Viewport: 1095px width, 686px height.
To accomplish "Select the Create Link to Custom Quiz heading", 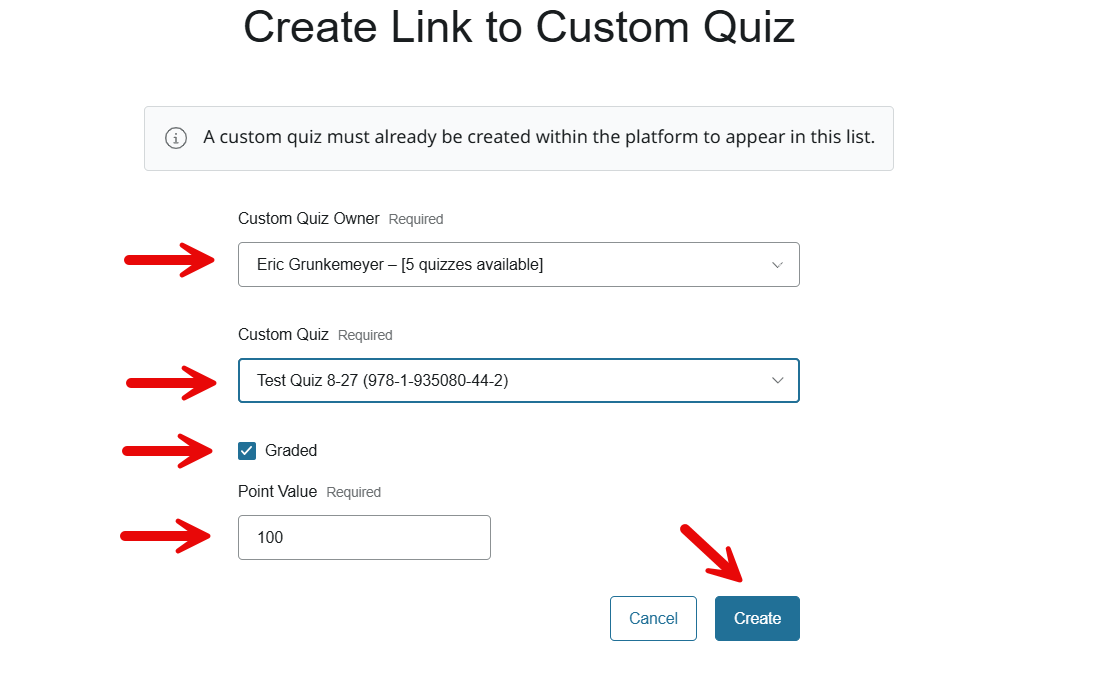I will tap(519, 28).
